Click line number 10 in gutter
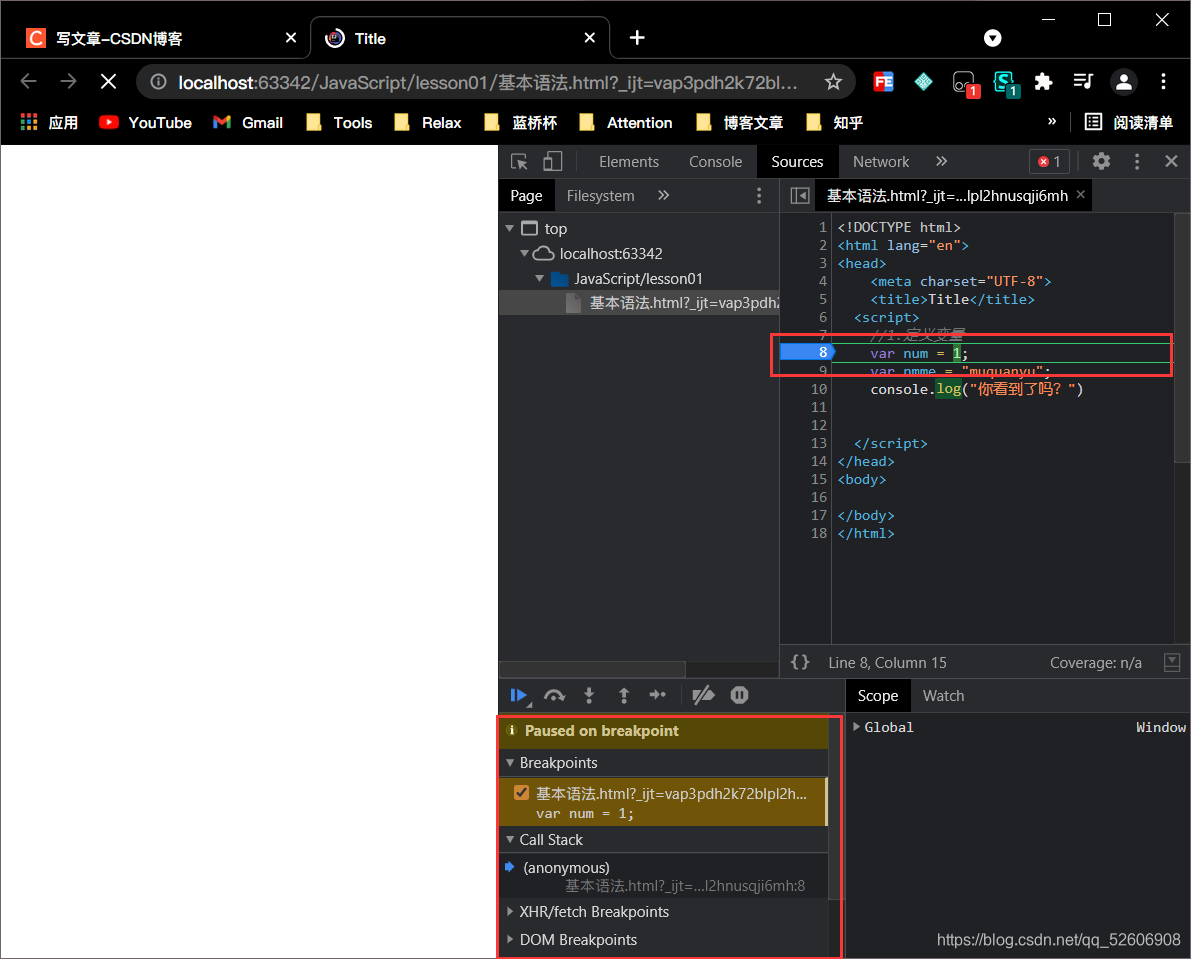This screenshot has height=959, width=1191. (x=818, y=389)
